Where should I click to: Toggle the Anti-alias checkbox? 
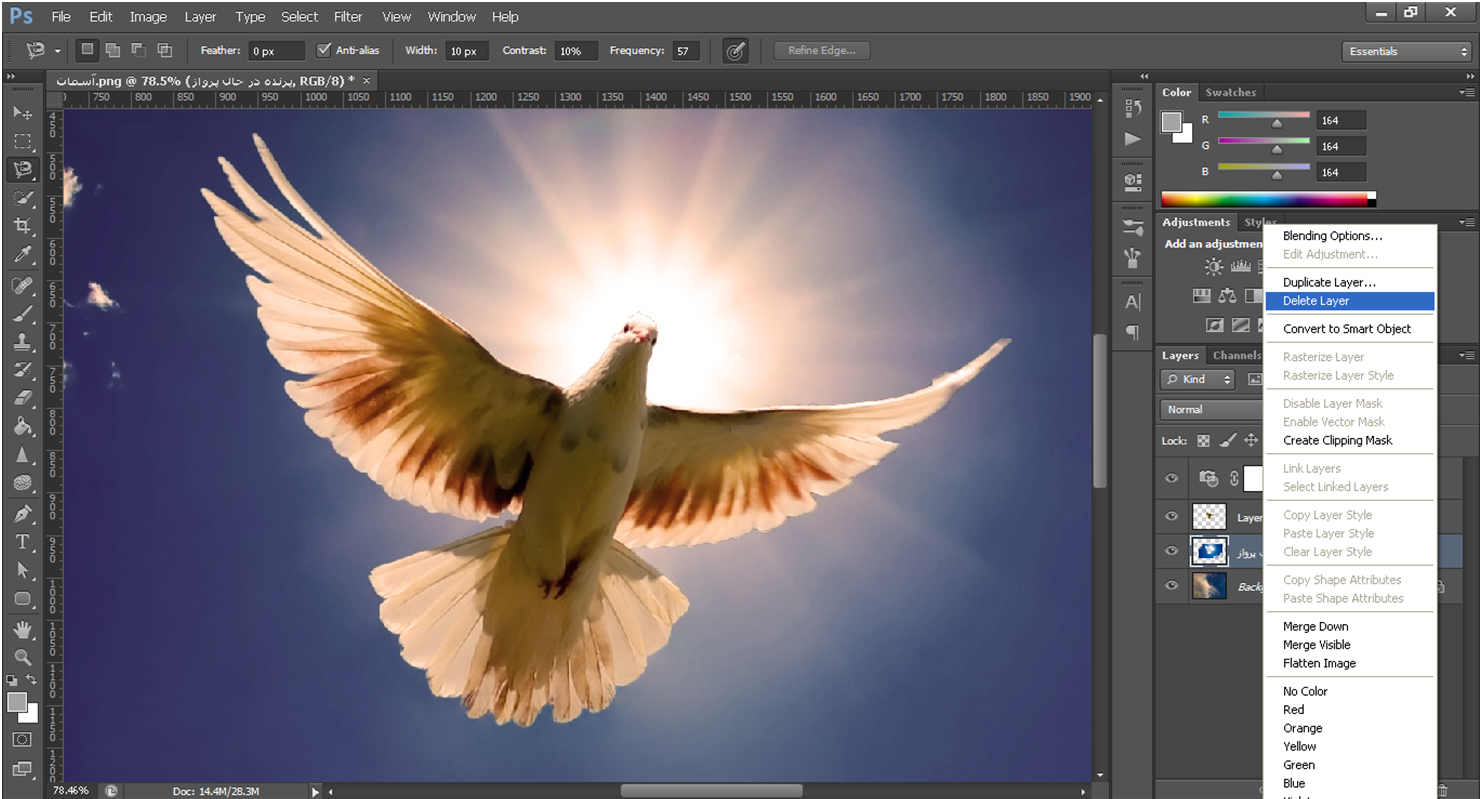(x=323, y=50)
